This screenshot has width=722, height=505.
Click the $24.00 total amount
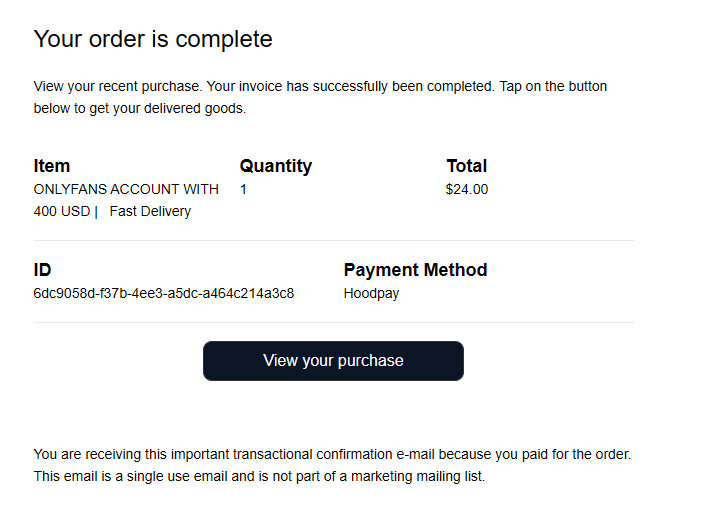[467, 189]
